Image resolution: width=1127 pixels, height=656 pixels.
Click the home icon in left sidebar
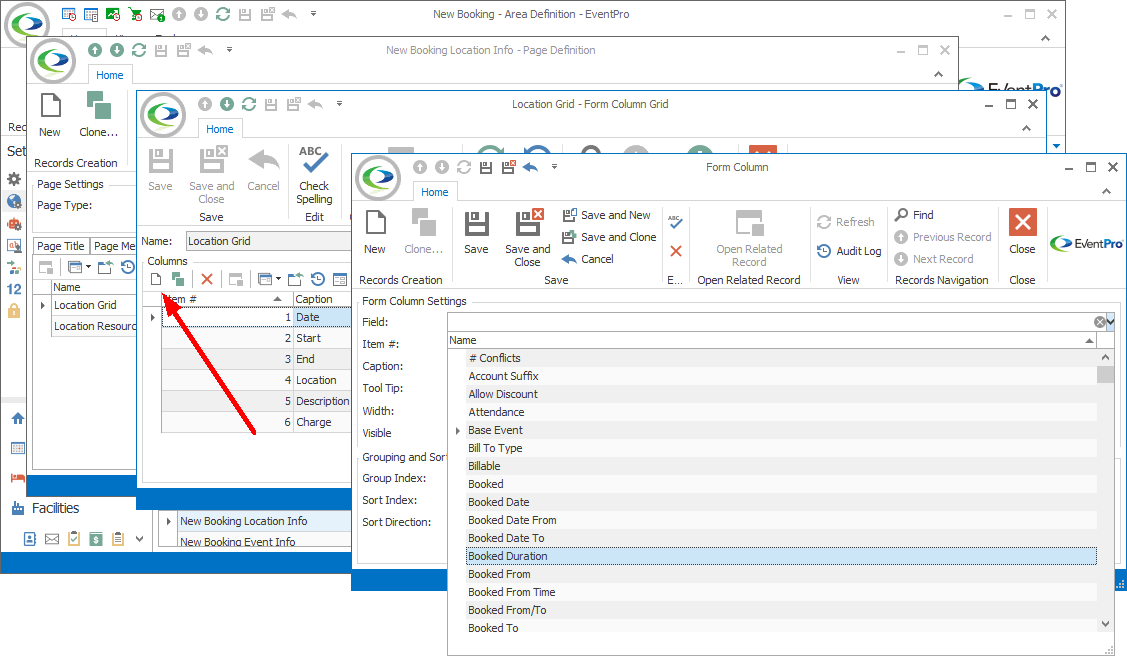click(18, 418)
